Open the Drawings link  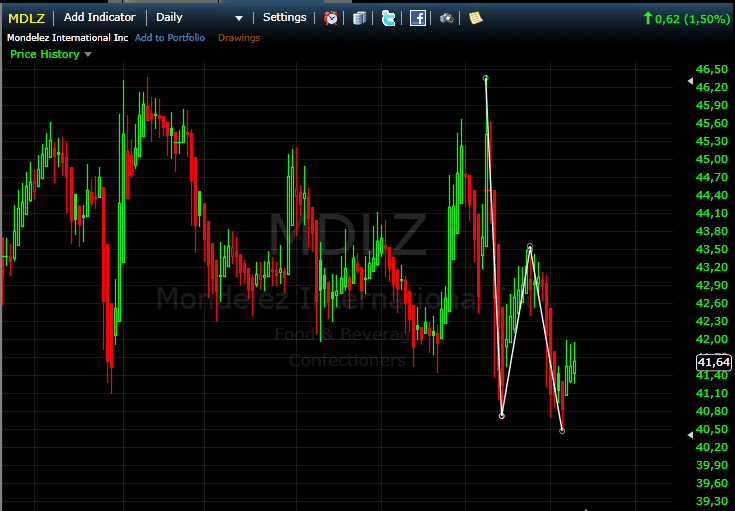coord(239,38)
